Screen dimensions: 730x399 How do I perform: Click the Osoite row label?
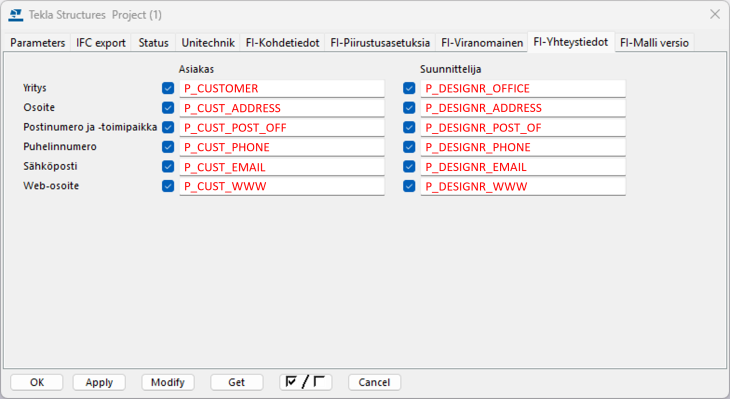tap(39, 108)
